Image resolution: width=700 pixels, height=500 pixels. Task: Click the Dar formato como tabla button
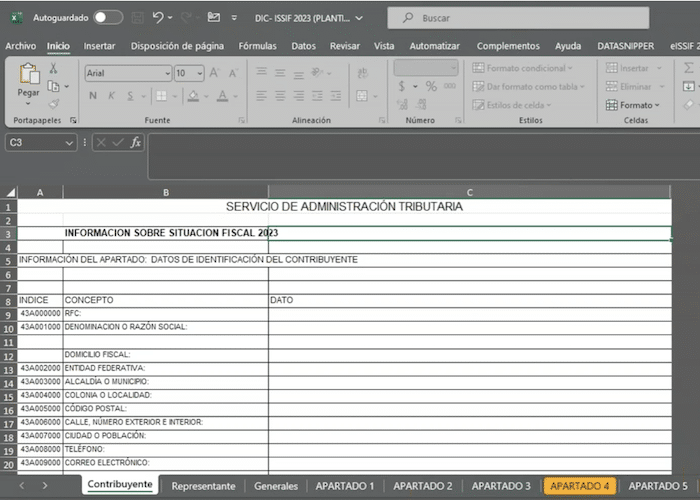[x=530, y=87]
